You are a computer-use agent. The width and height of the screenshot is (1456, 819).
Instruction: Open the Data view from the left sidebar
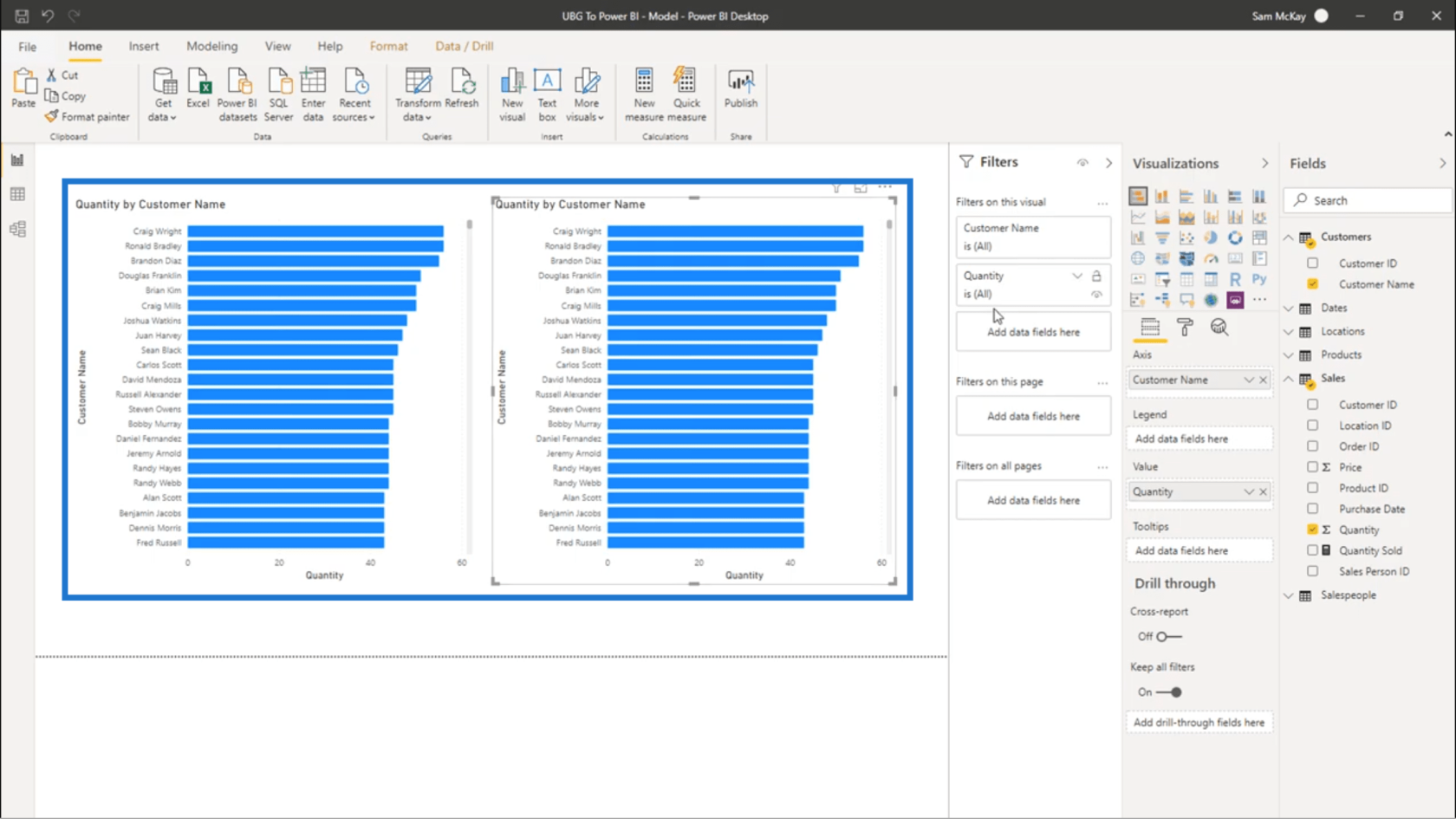pyautogui.click(x=17, y=194)
